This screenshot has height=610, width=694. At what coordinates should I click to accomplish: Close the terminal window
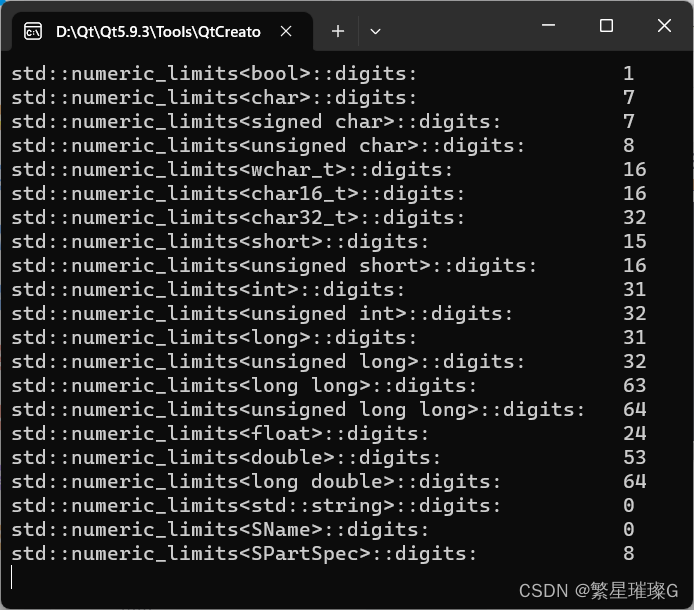[x=664, y=25]
